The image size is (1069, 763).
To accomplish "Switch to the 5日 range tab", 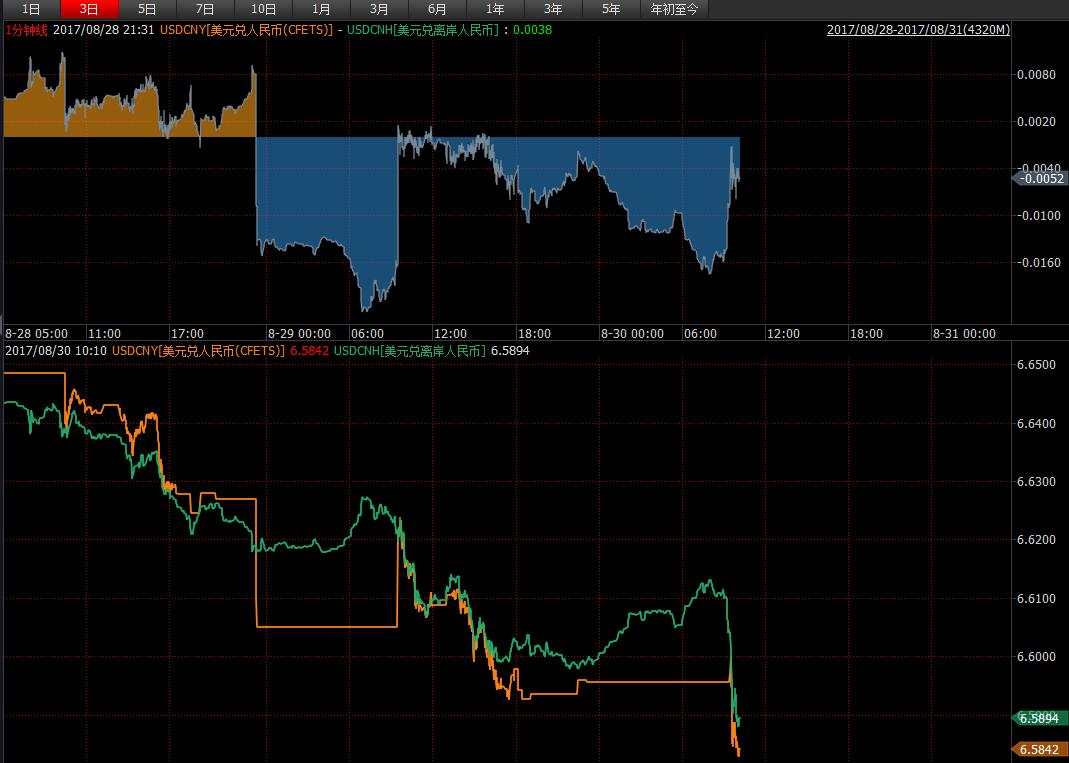I will 147,9.
